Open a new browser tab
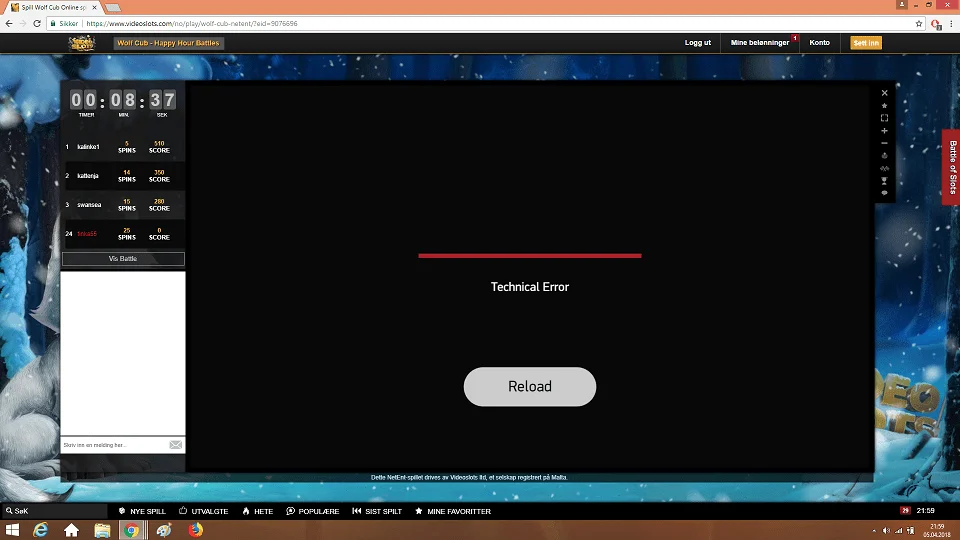Image resolution: width=960 pixels, height=540 pixels. 113,7
